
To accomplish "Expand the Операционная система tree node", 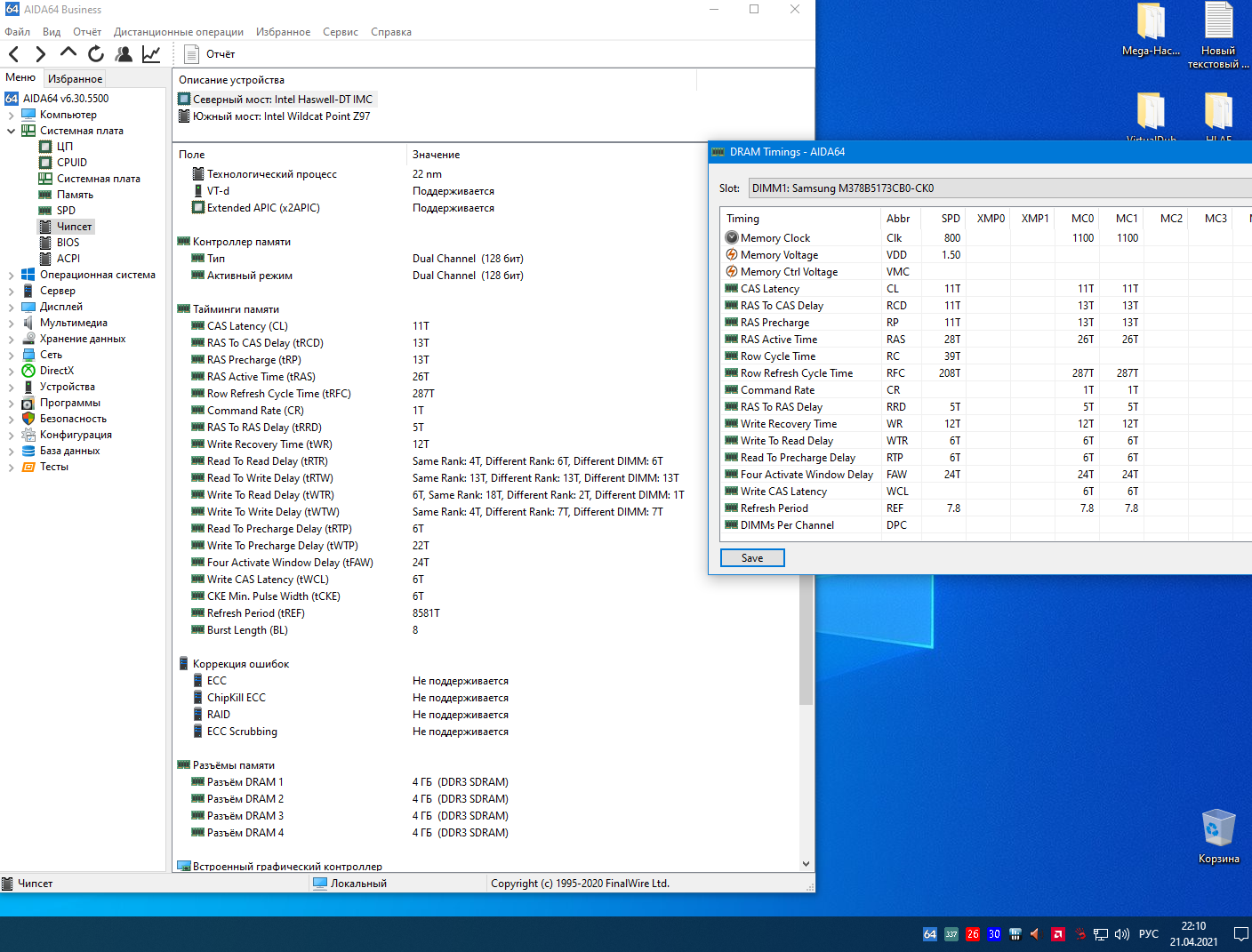I will [11, 275].
